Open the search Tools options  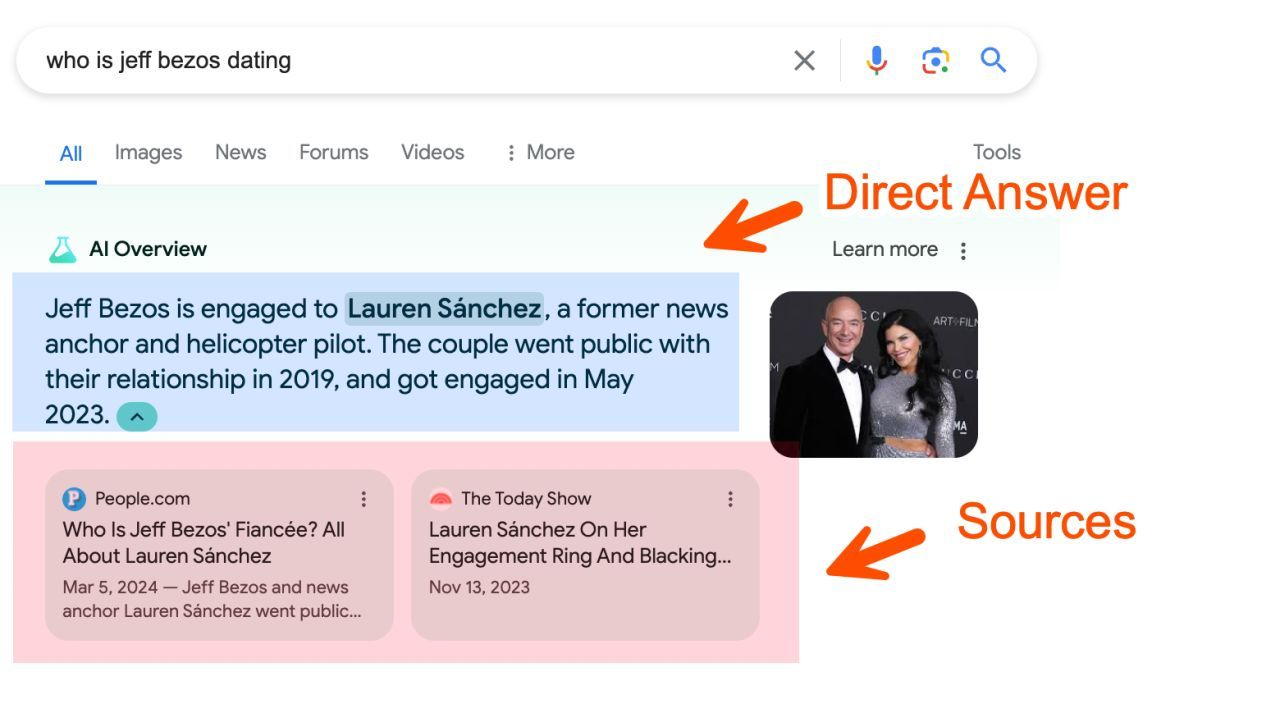coord(997,152)
